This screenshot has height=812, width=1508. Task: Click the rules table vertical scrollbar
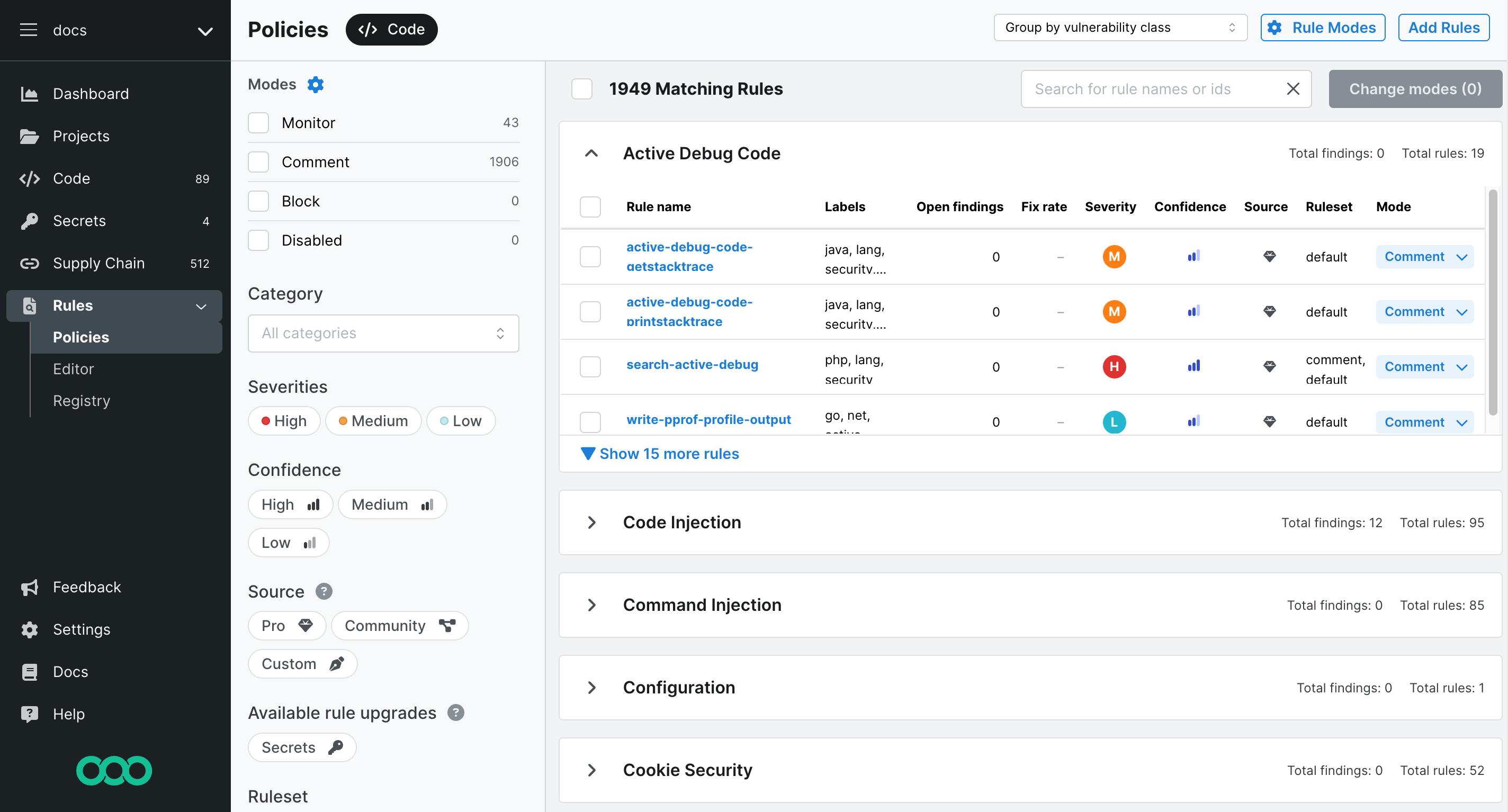pyautogui.click(x=1493, y=302)
